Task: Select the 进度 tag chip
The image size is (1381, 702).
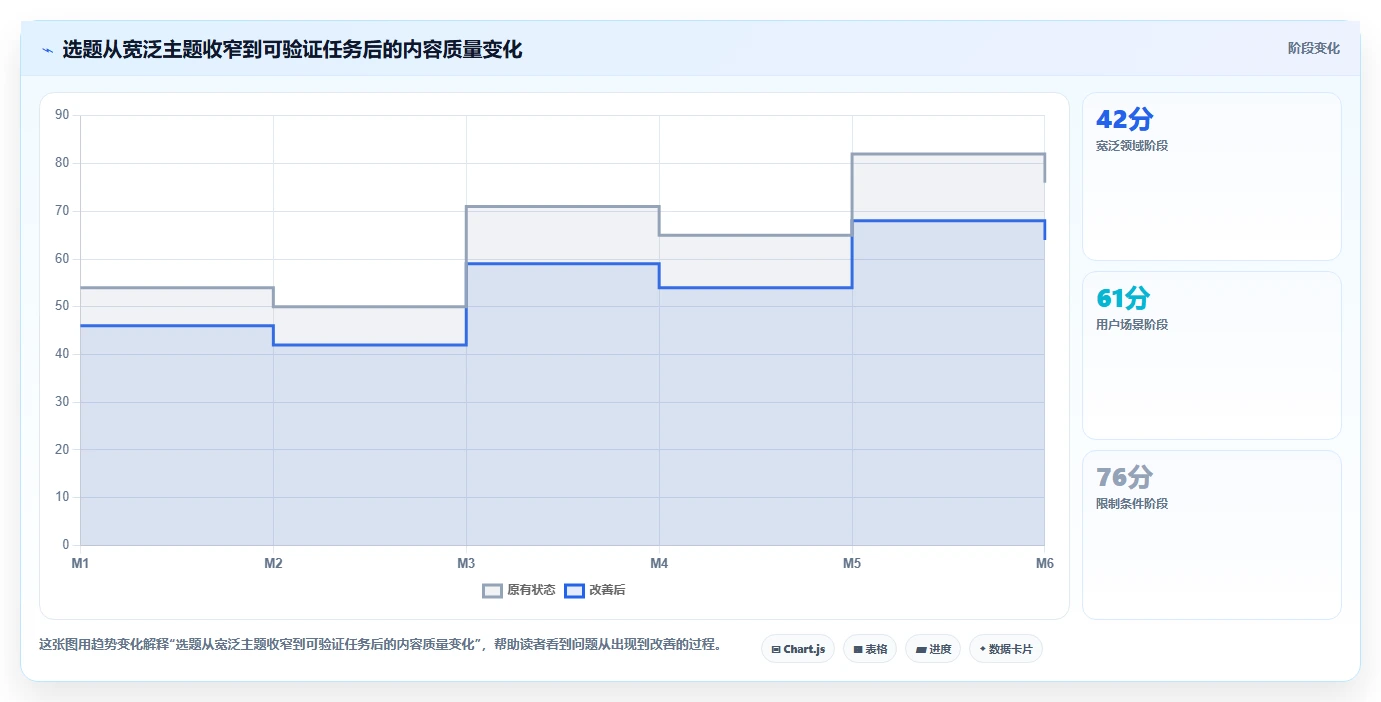Action: coord(933,649)
